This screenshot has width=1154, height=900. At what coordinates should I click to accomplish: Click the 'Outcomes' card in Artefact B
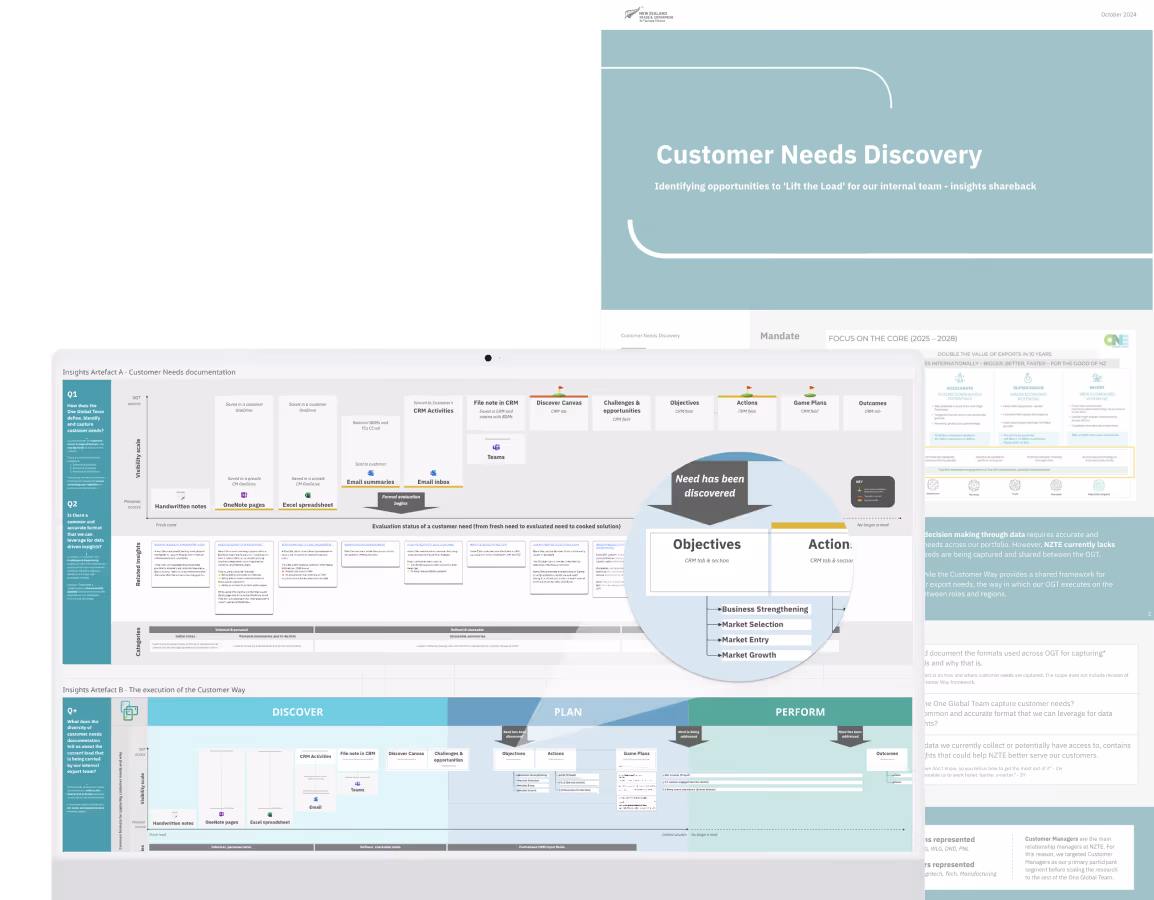888,759
